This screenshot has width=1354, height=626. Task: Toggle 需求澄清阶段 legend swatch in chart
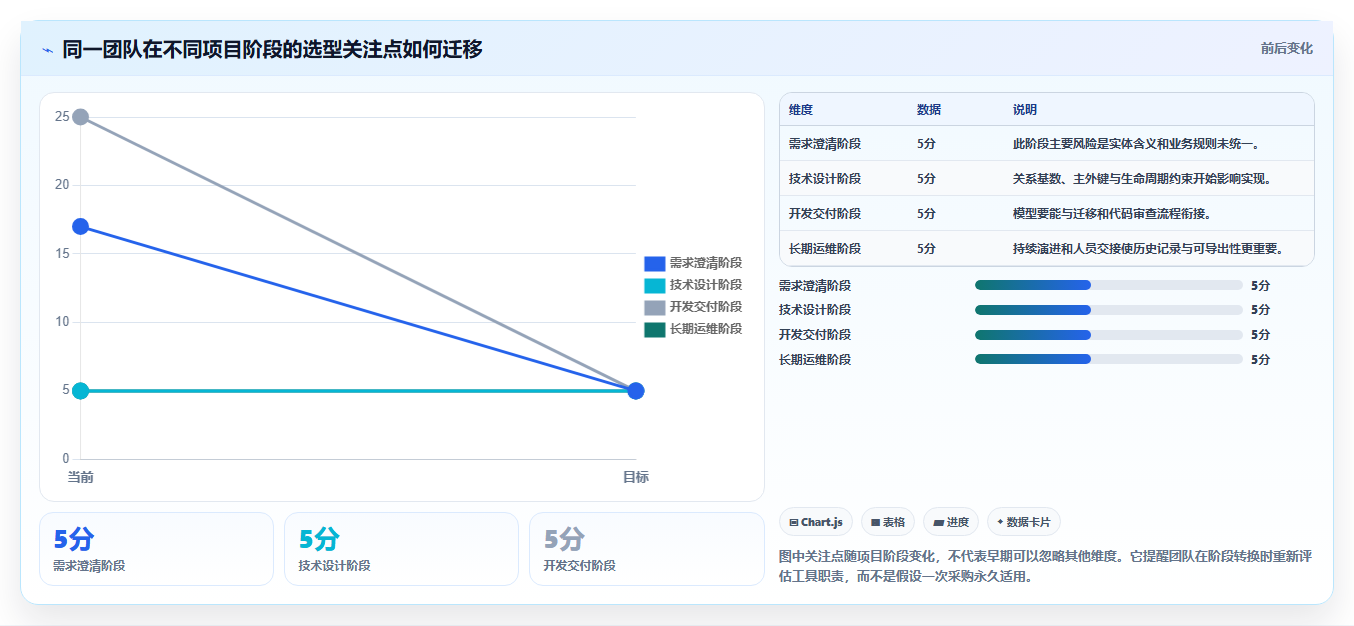click(655, 263)
